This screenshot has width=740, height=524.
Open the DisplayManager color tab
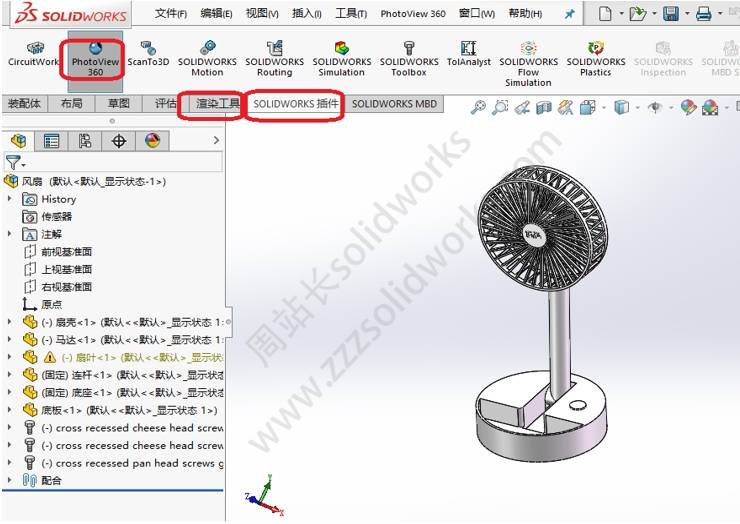152,141
